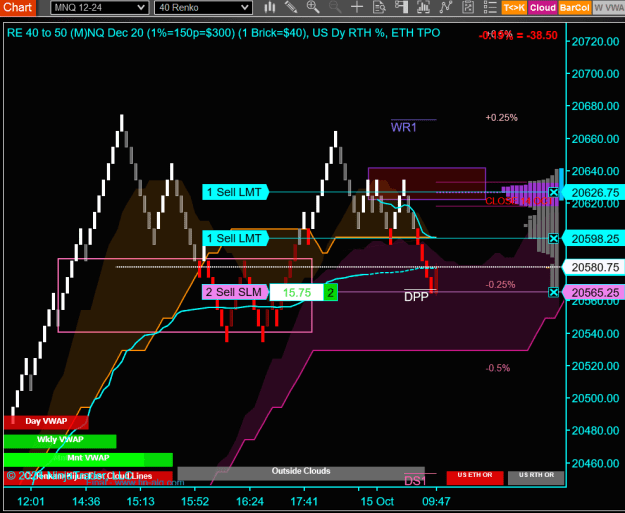Open the 40 Renko interval dropdown
This screenshot has width=625, height=513.
coord(203,8)
